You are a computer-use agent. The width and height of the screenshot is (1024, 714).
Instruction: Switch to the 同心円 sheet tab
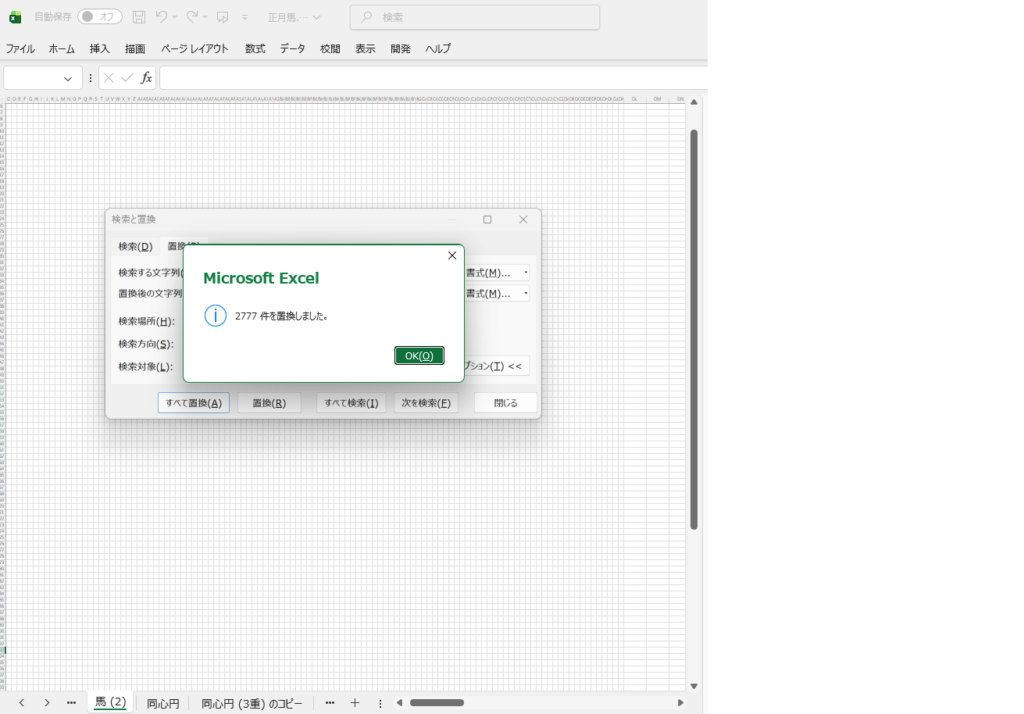click(163, 703)
